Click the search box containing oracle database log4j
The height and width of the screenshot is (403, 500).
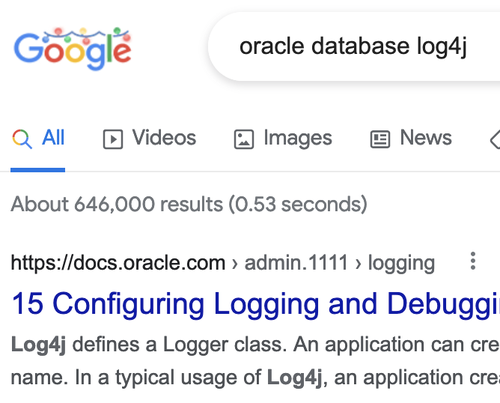point(354,46)
